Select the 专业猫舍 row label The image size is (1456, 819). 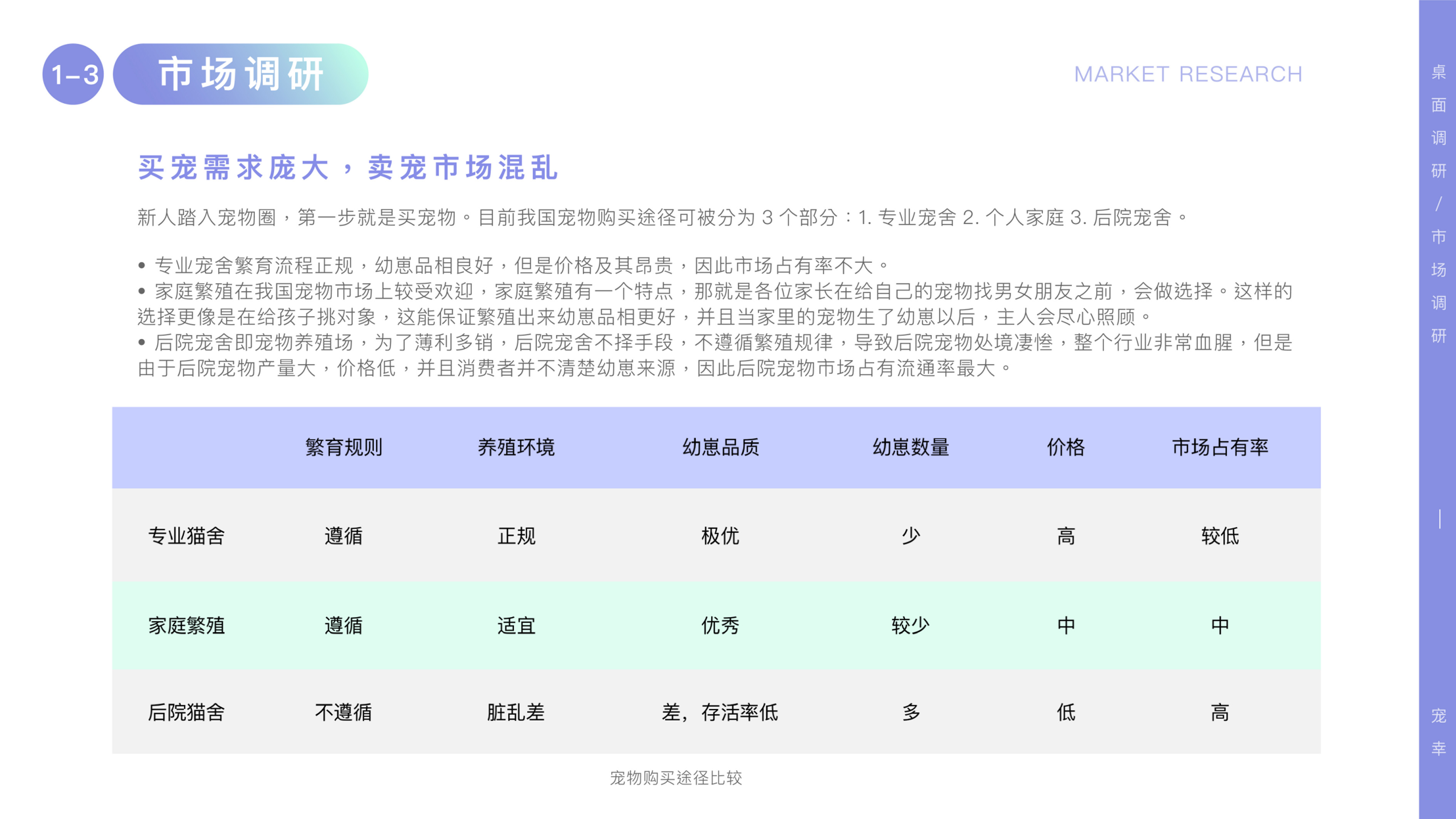pyautogui.click(x=186, y=535)
